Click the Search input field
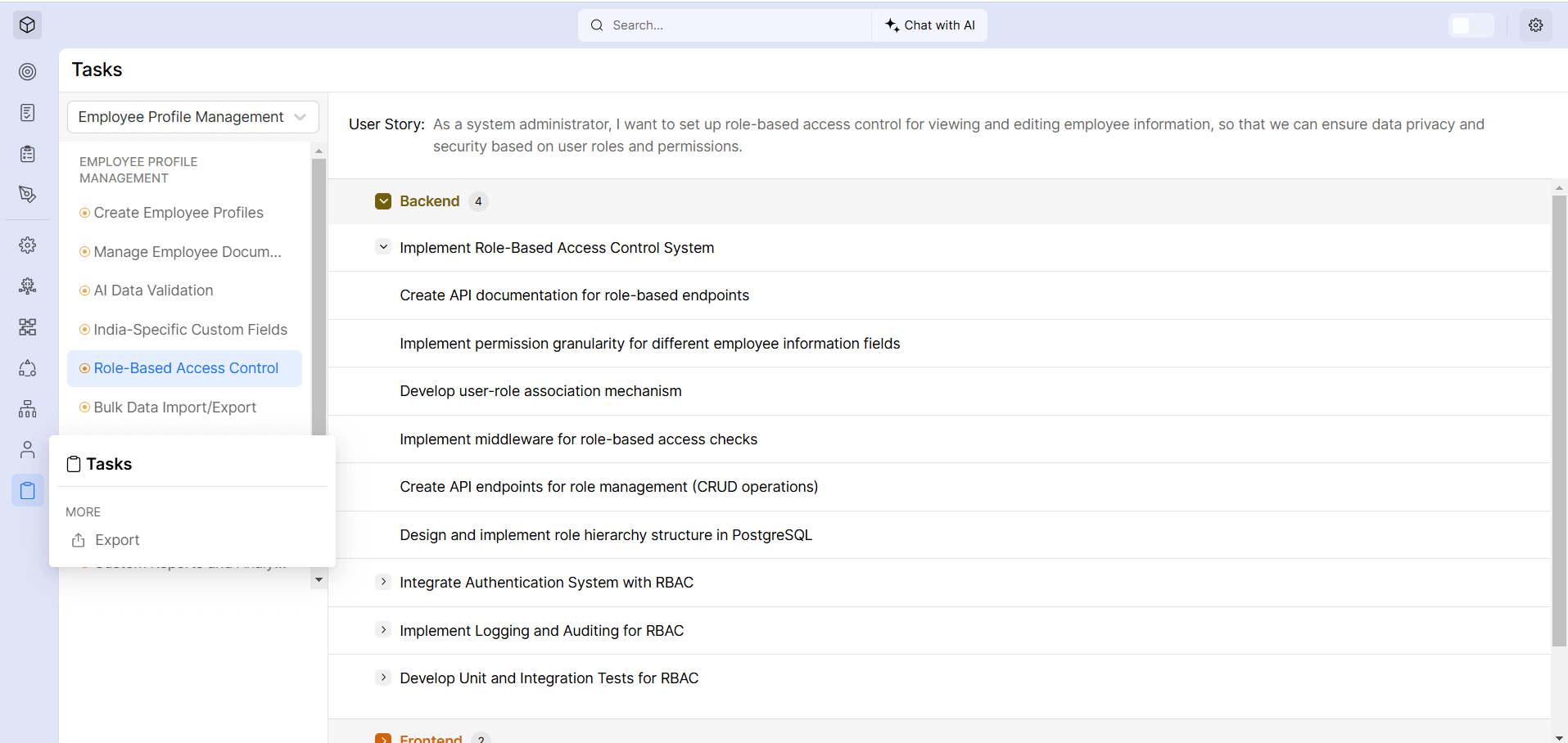 coord(725,25)
